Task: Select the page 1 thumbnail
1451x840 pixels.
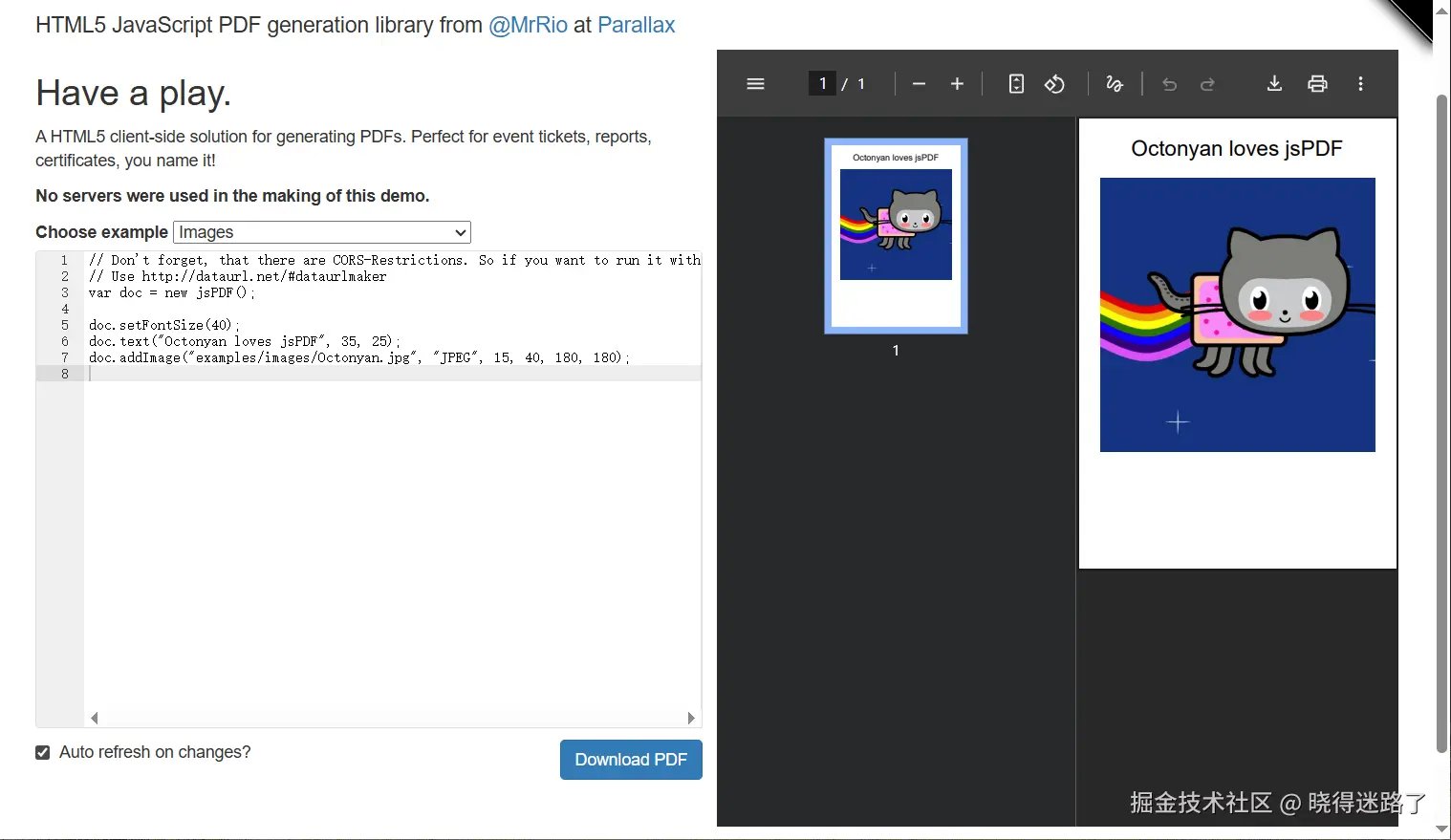Action: [896, 236]
